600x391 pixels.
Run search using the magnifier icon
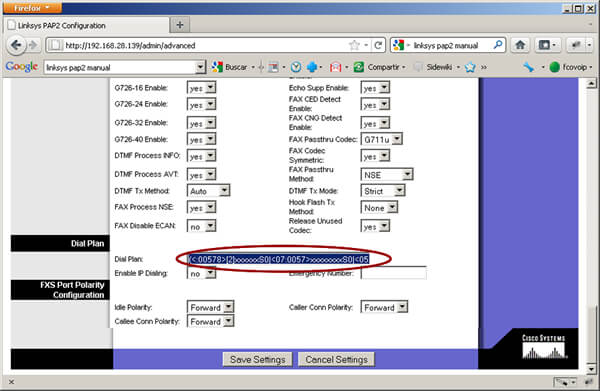[x=497, y=45]
